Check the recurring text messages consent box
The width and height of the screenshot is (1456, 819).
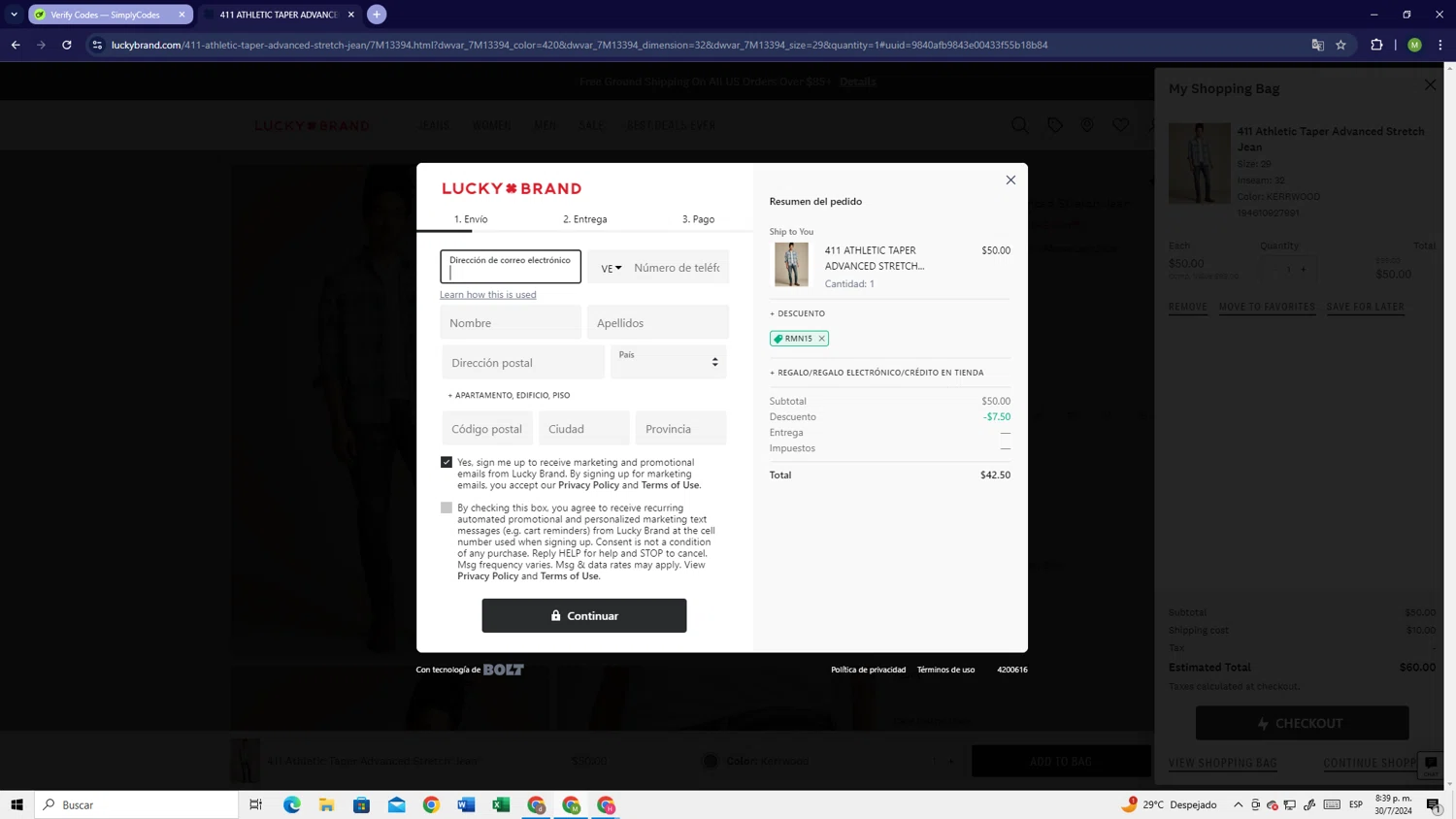[447, 508]
